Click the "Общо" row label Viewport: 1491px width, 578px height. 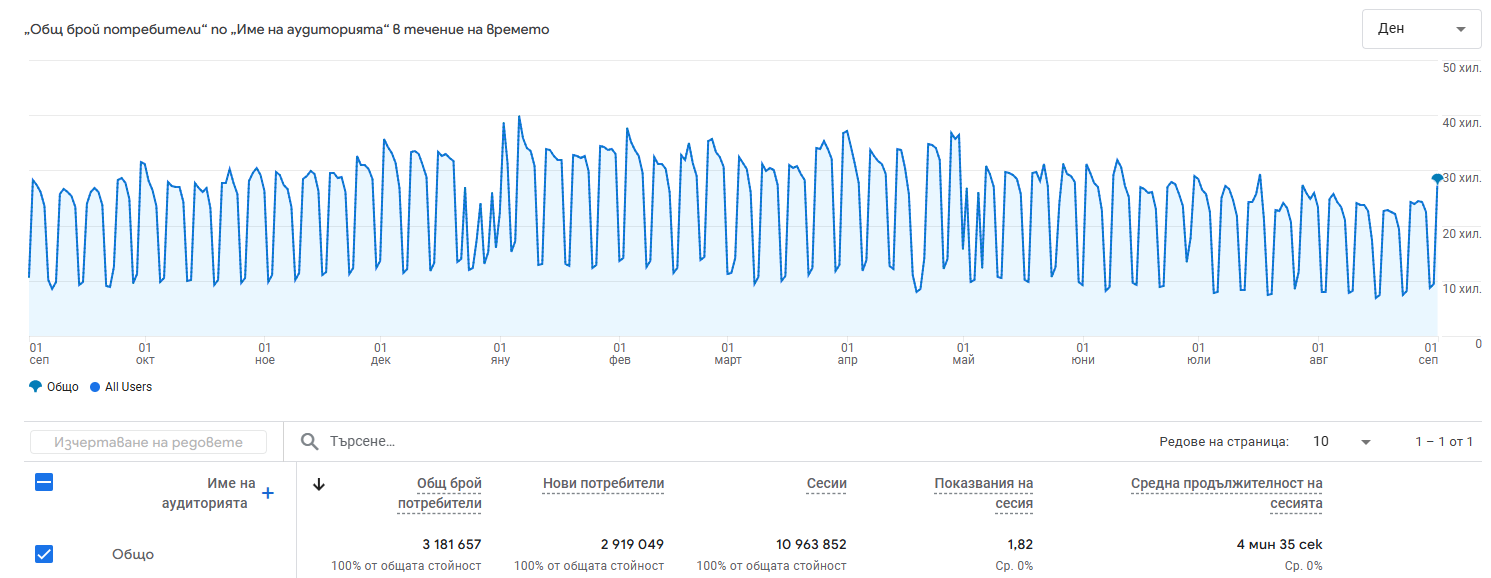point(133,555)
